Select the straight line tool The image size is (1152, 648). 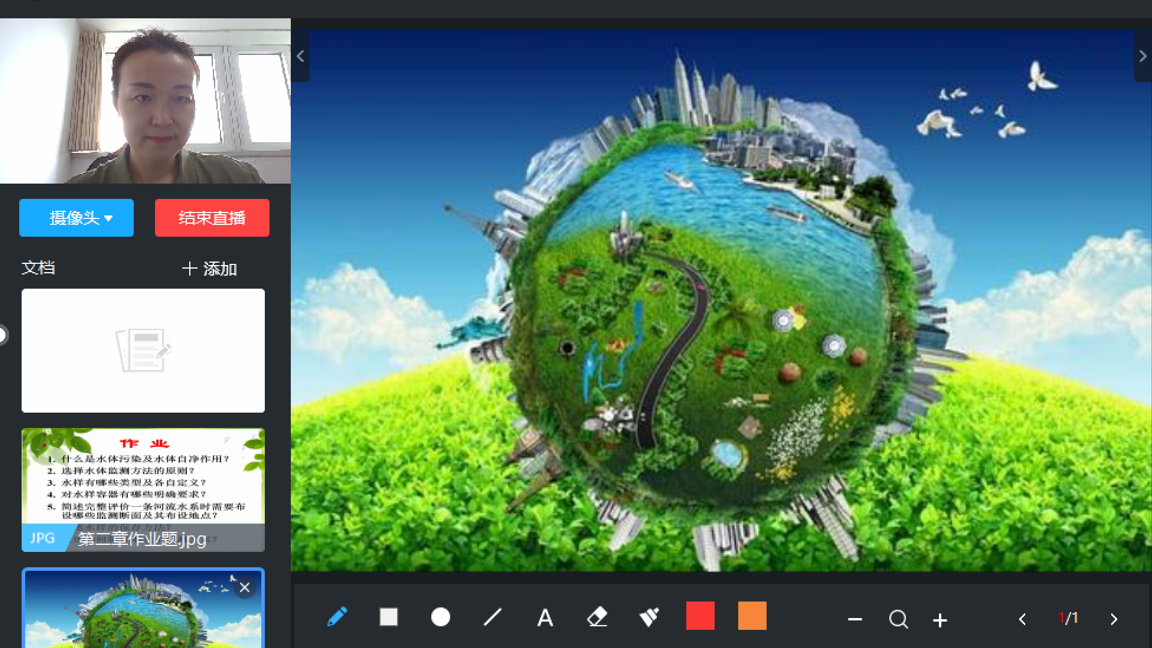click(492, 617)
